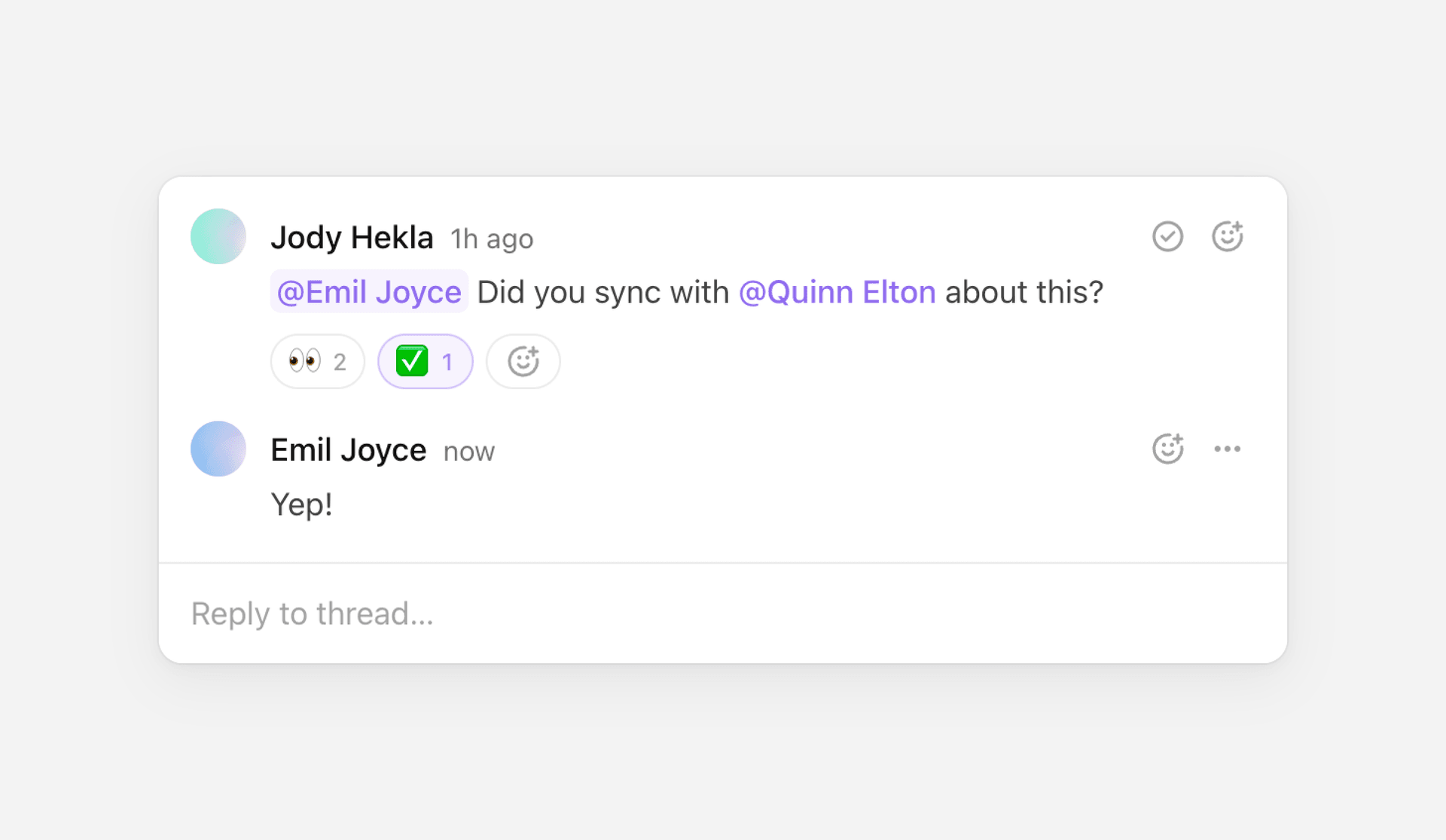1446x840 pixels.
Task: Click the Emil Joyce author name
Action: point(348,450)
